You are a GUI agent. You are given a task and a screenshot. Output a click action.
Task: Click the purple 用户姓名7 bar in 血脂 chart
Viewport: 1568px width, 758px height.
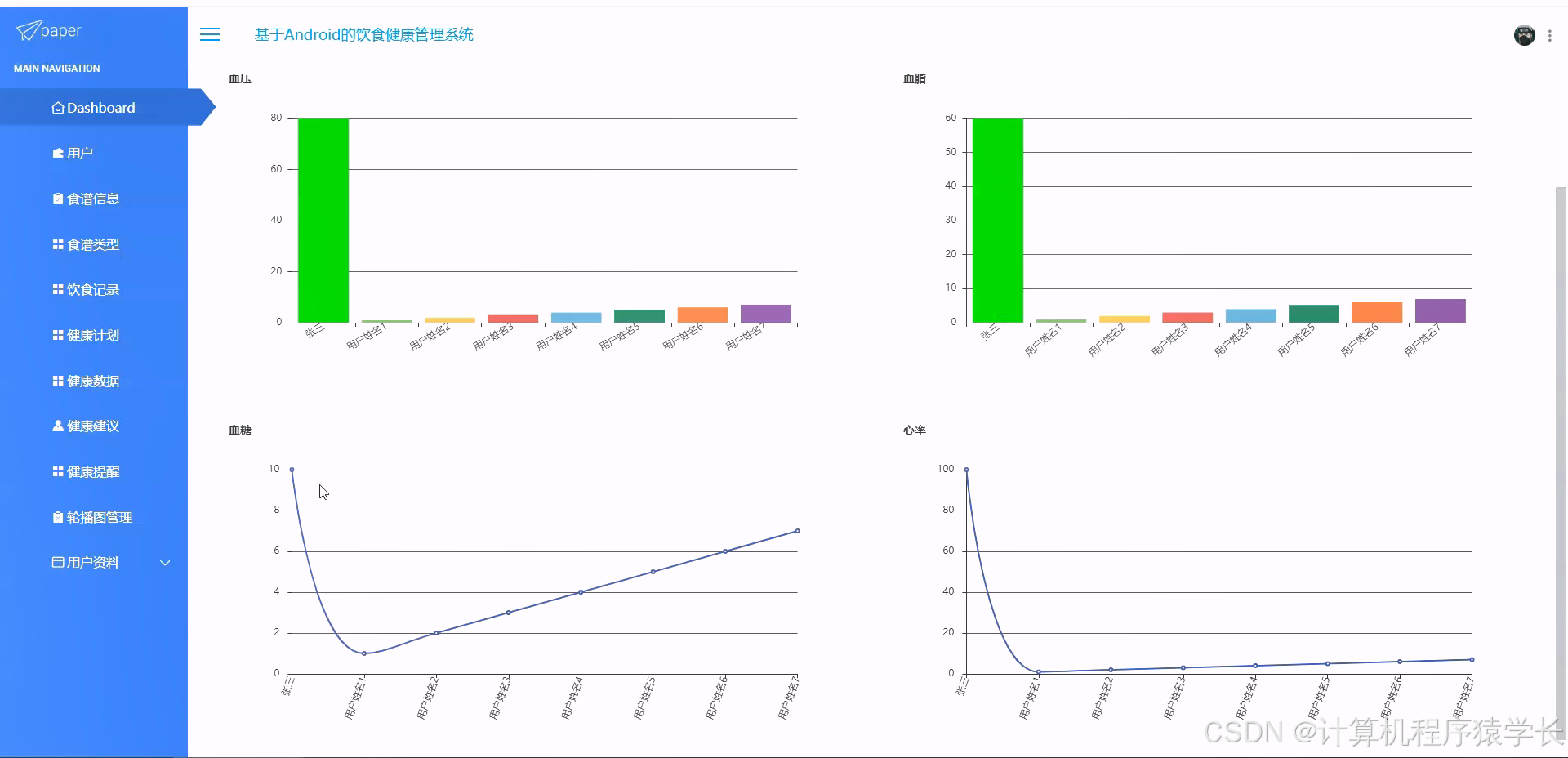(1440, 310)
